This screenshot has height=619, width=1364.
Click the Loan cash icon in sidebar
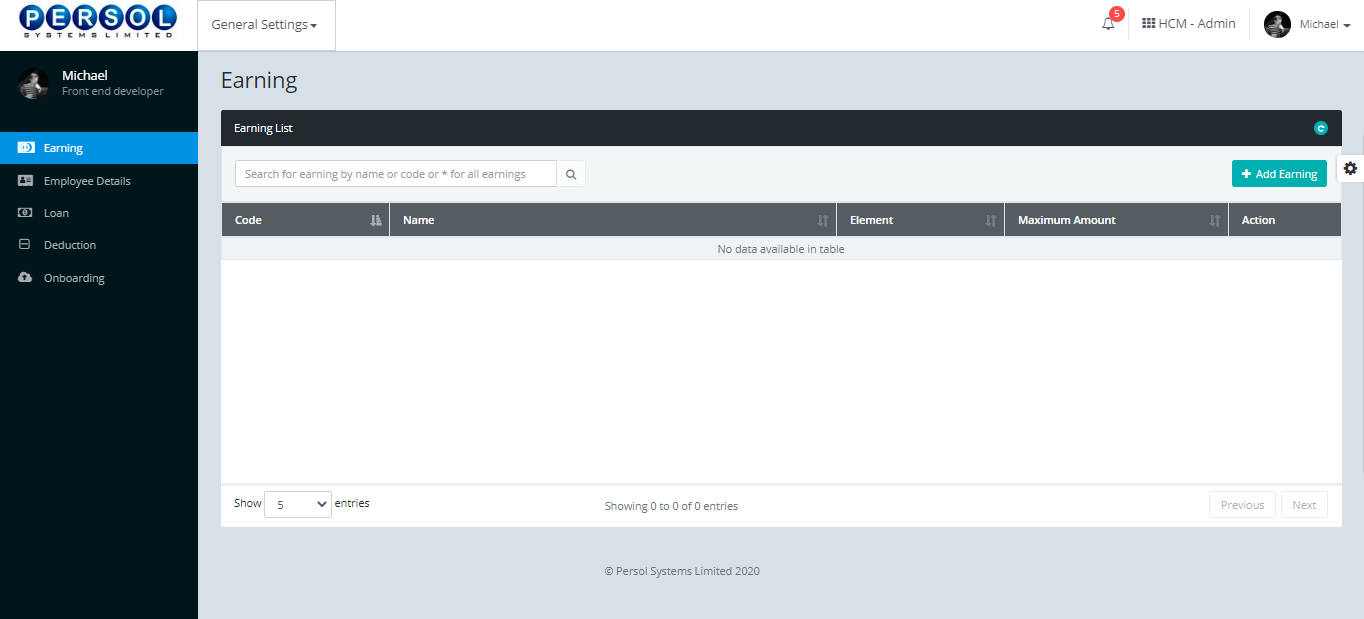(x=26, y=213)
